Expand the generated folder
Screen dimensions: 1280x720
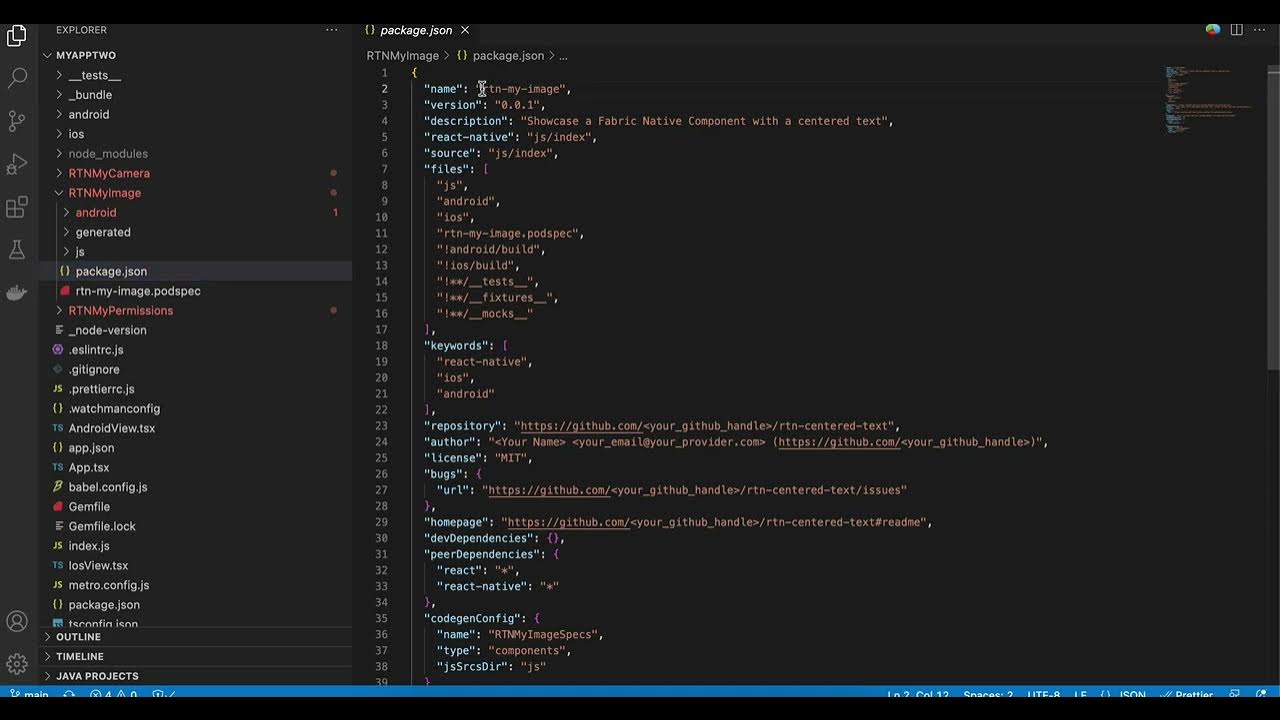[x=103, y=232]
